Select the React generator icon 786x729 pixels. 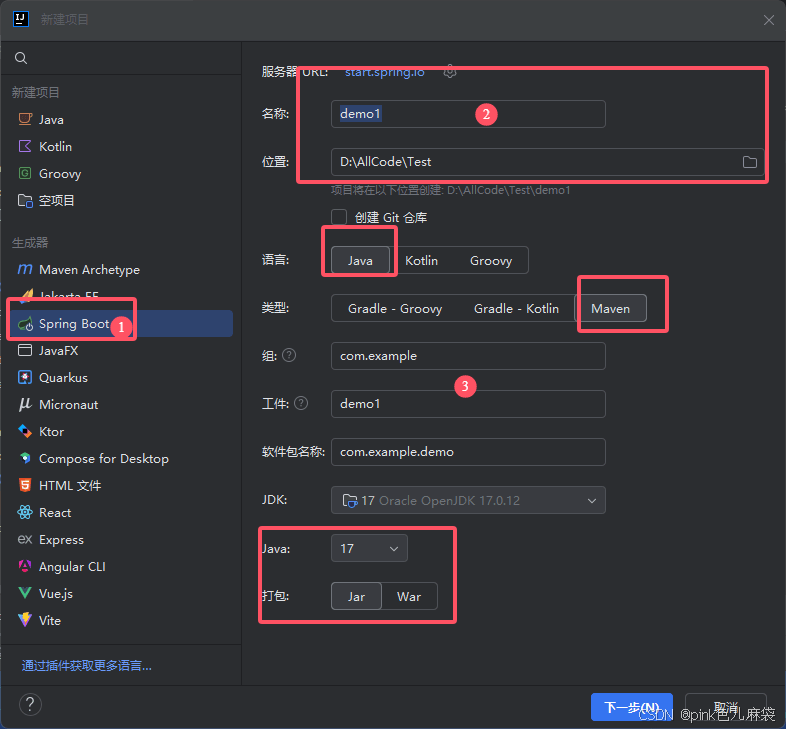(25, 512)
